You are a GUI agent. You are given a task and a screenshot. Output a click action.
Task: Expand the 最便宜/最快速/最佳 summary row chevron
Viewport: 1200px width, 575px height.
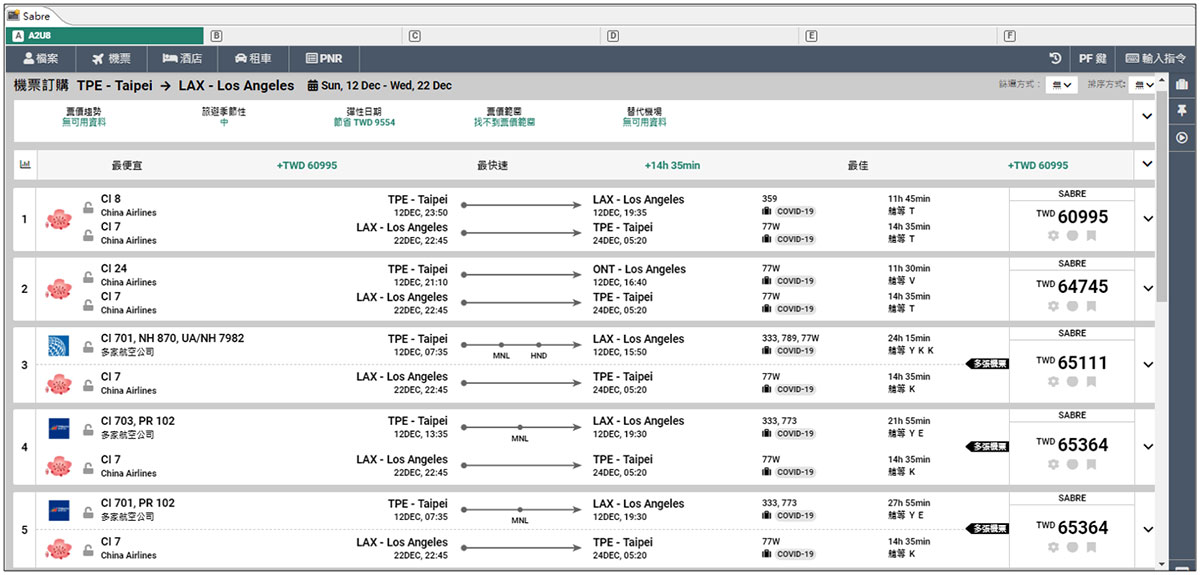1147,165
